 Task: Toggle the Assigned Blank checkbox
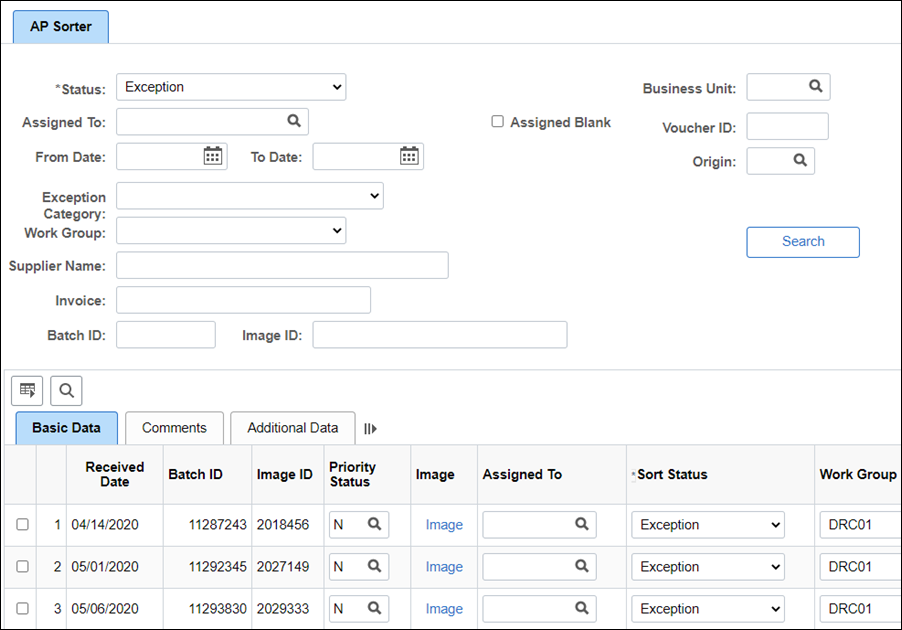(x=498, y=121)
